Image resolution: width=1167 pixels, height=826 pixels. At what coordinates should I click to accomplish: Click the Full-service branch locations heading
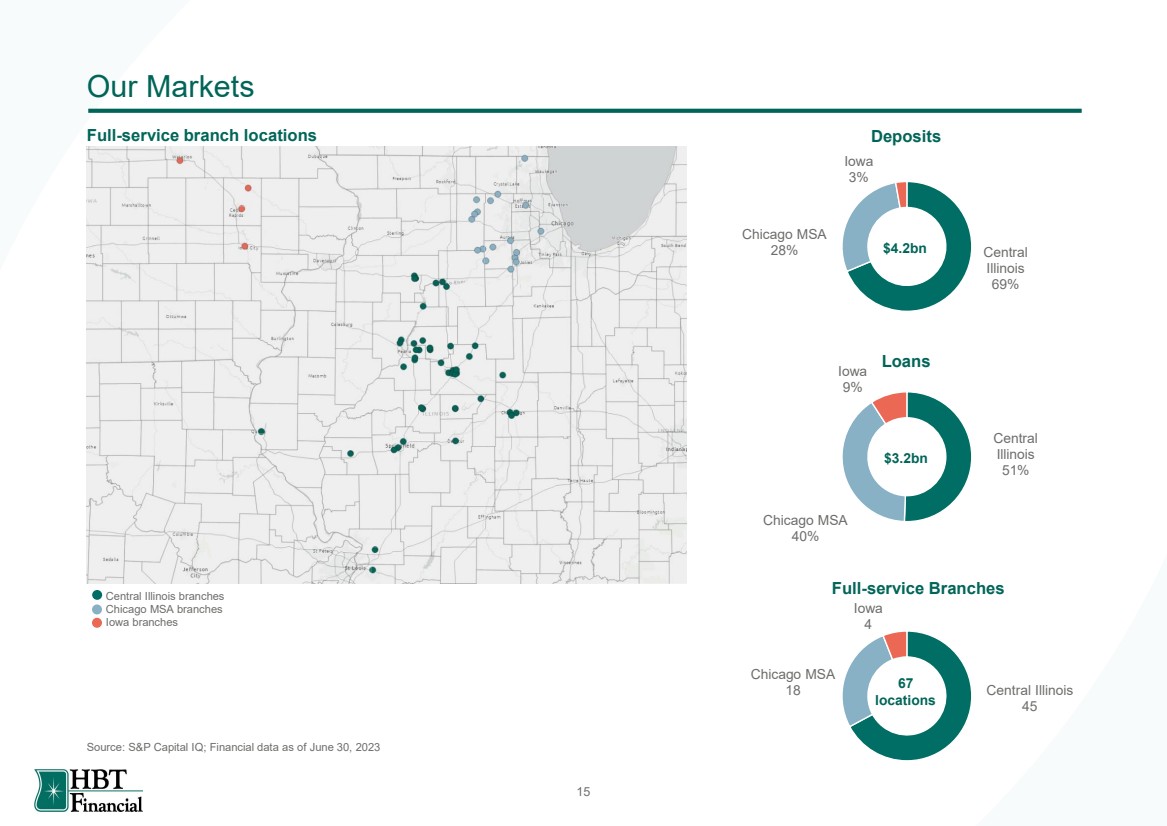[202, 135]
